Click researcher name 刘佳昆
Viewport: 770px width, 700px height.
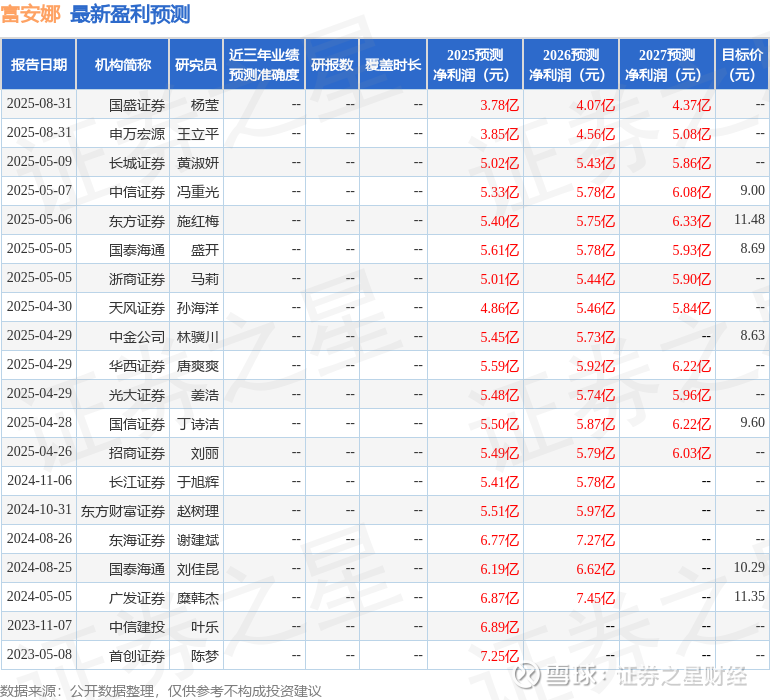[x=198, y=569]
